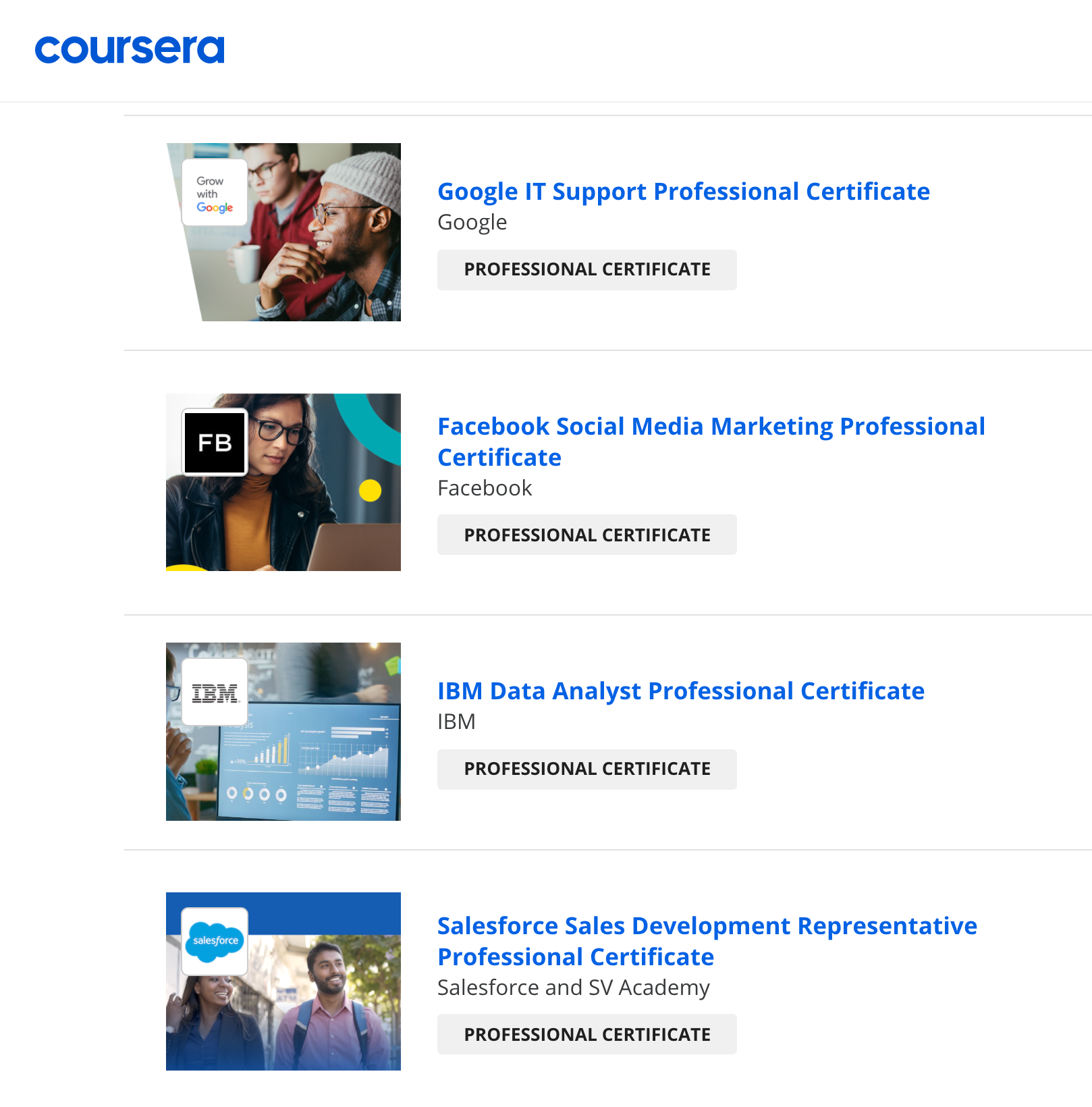Screen dimensions: 1092x1107
Task: Click Professional Certificate tag under IBM
Action: point(586,769)
